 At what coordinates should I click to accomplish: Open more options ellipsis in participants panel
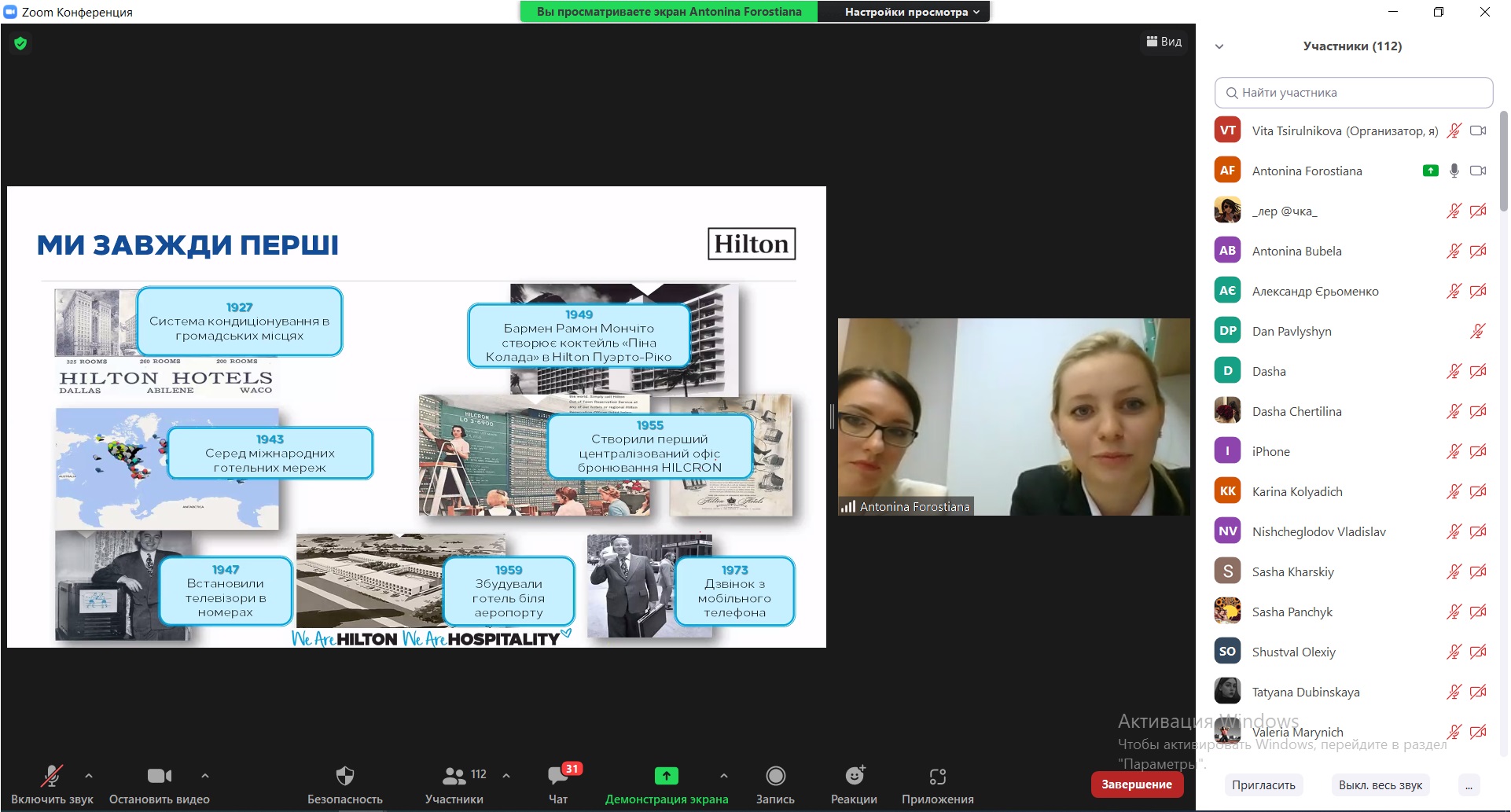(x=1469, y=784)
